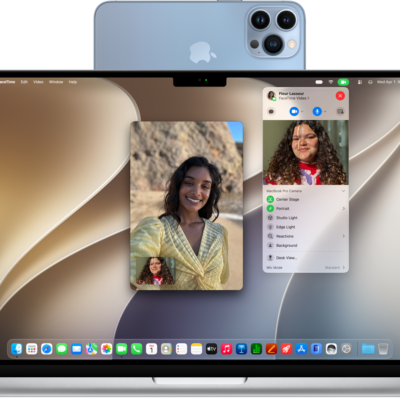Screen dimensions: 400x400
Task: Open Contacts from the Dock
Action: (x=166, y=349)
